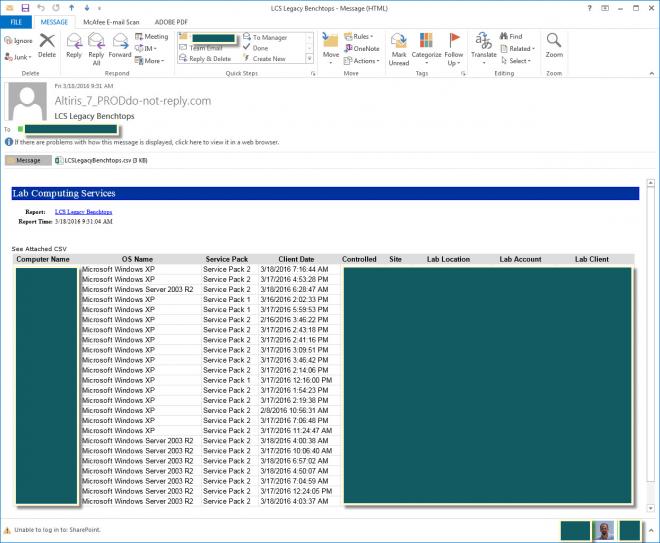The image size is (660, 543).
Task: Open the Ribbon Display Options button
Action: [x=604, y=8]
